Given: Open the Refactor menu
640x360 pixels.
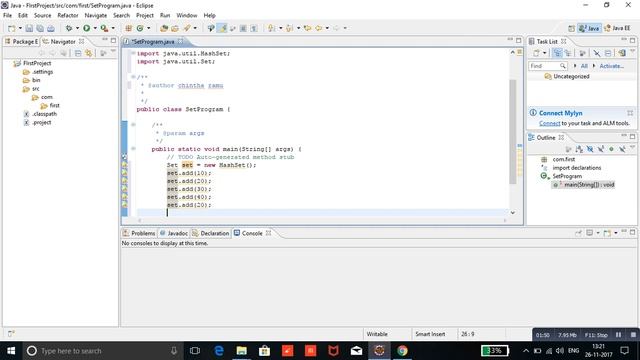Looking at the screenshot, I should (68, 15).
